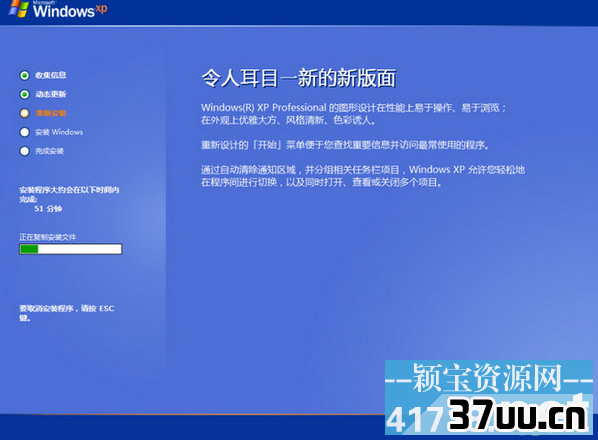Click the file copy progress bar
The width and height of the screenshot is (598, 440).
[x=71, y=249]
